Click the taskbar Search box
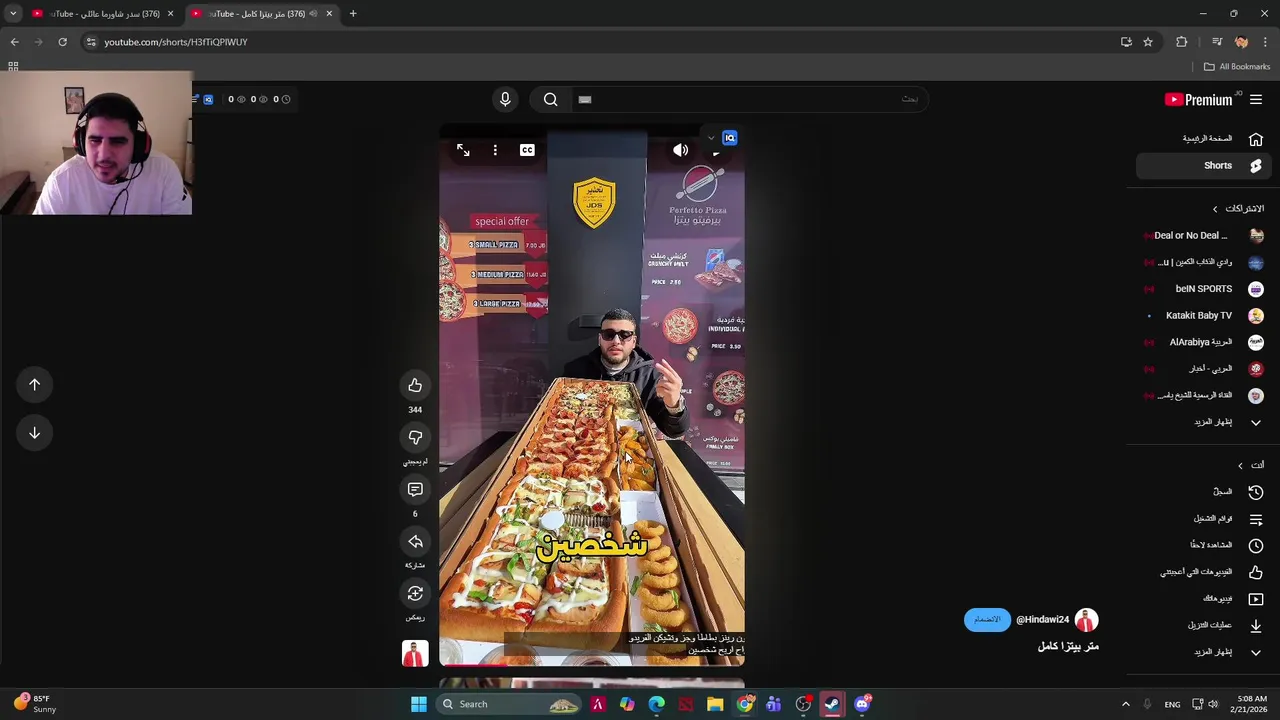This screenshot has width=1280, height=720. click(x=509, y=704)
